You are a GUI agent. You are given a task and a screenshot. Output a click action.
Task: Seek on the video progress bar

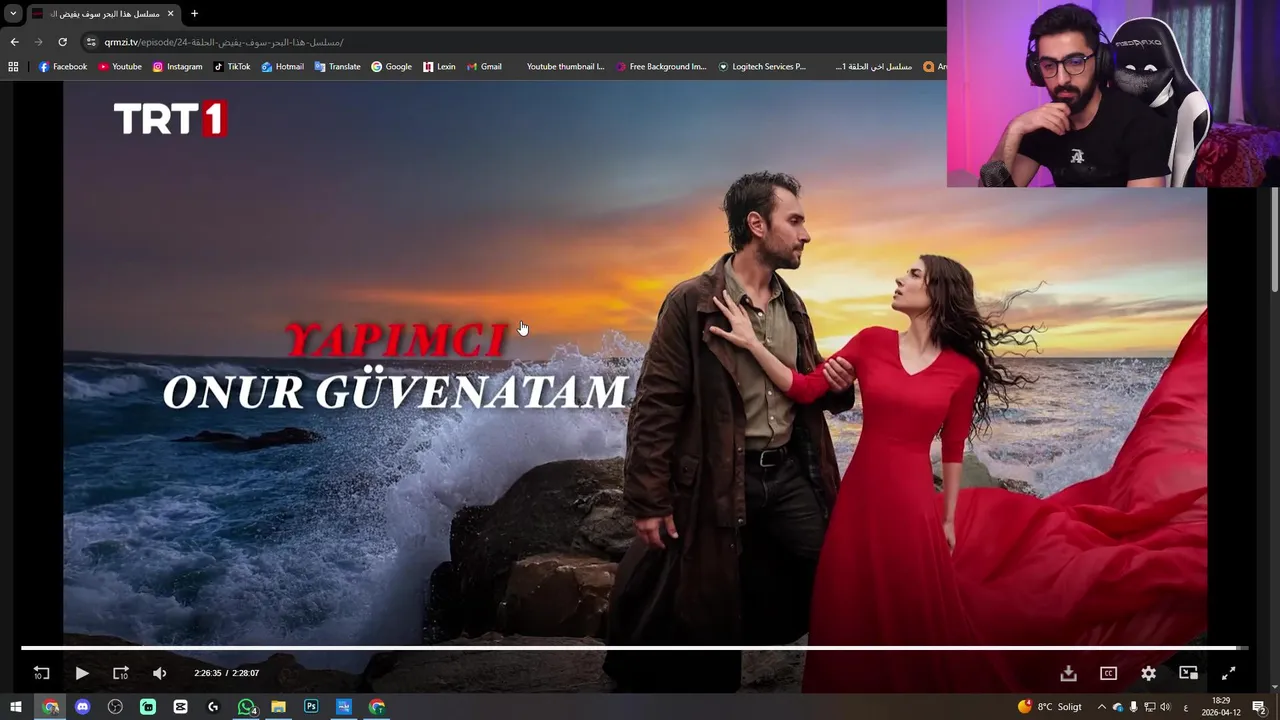[x=634, y=648]
